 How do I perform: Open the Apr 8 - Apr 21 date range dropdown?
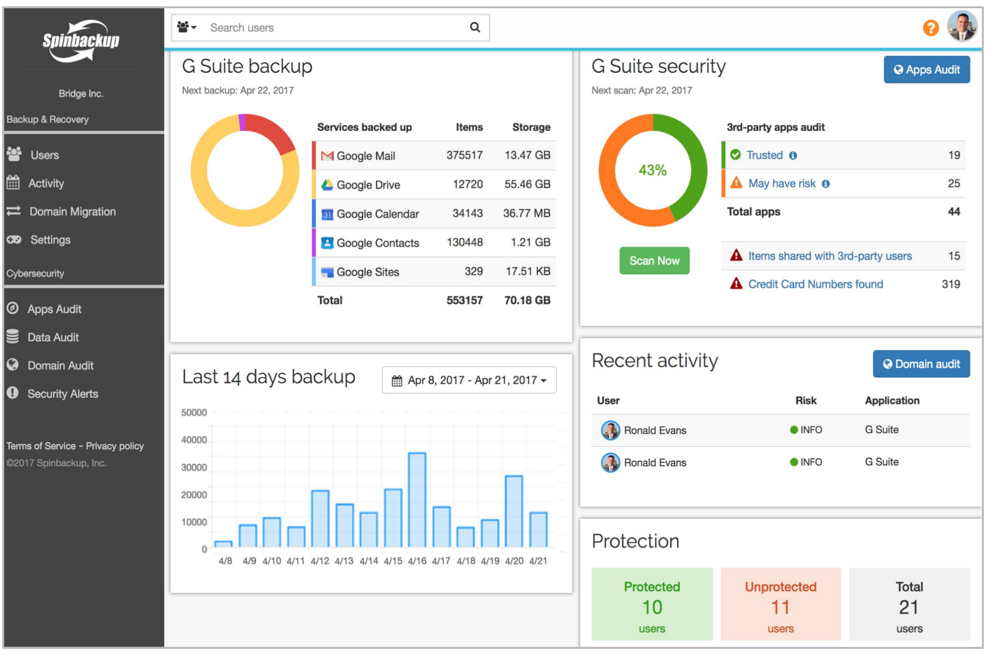coord(469,381)
